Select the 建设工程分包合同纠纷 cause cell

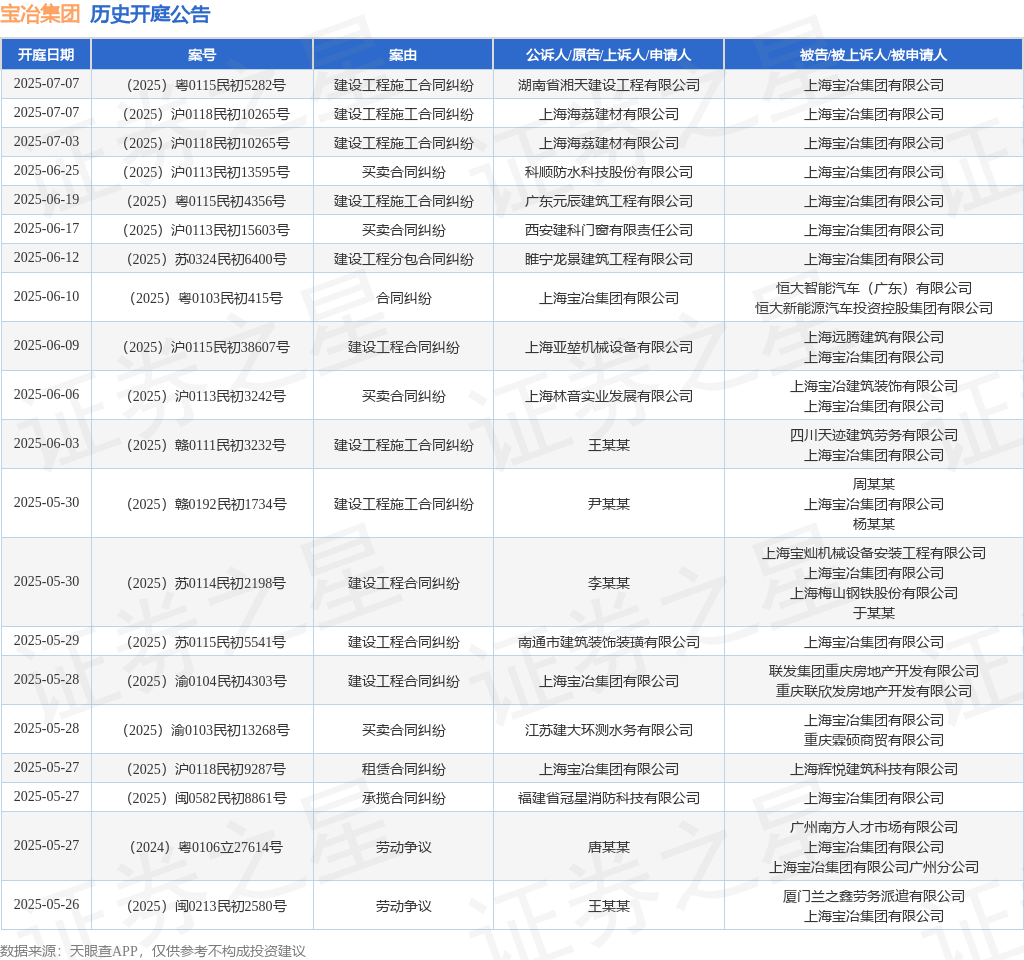[404, 259]
